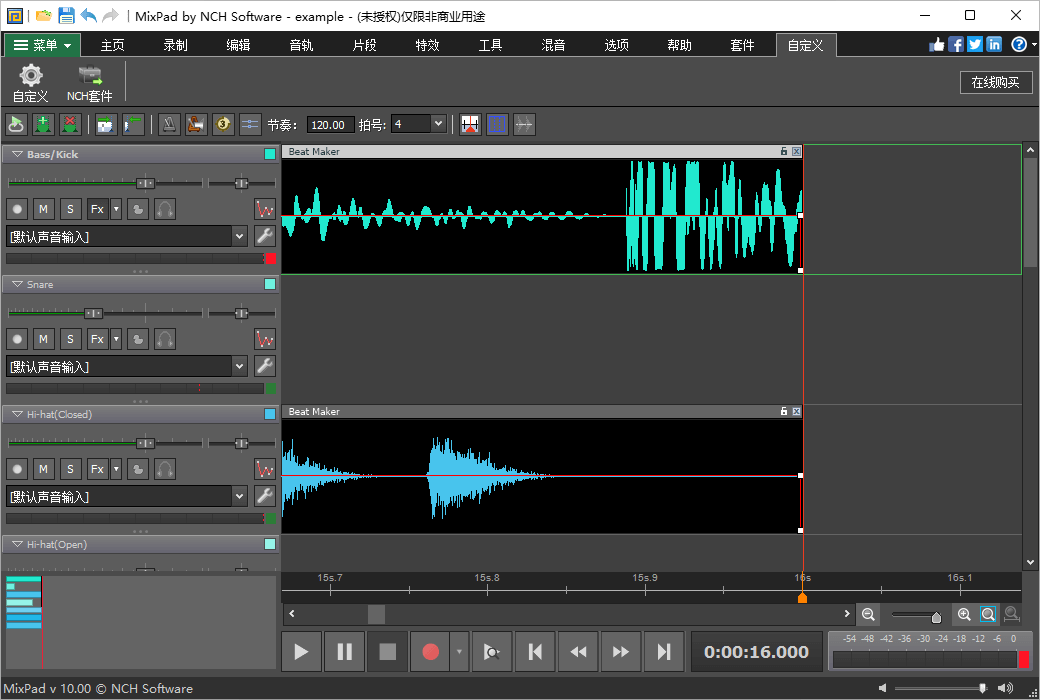Arm record on Snare track
This screenshot has height=700, width=1040.
[x=17, y=339]
